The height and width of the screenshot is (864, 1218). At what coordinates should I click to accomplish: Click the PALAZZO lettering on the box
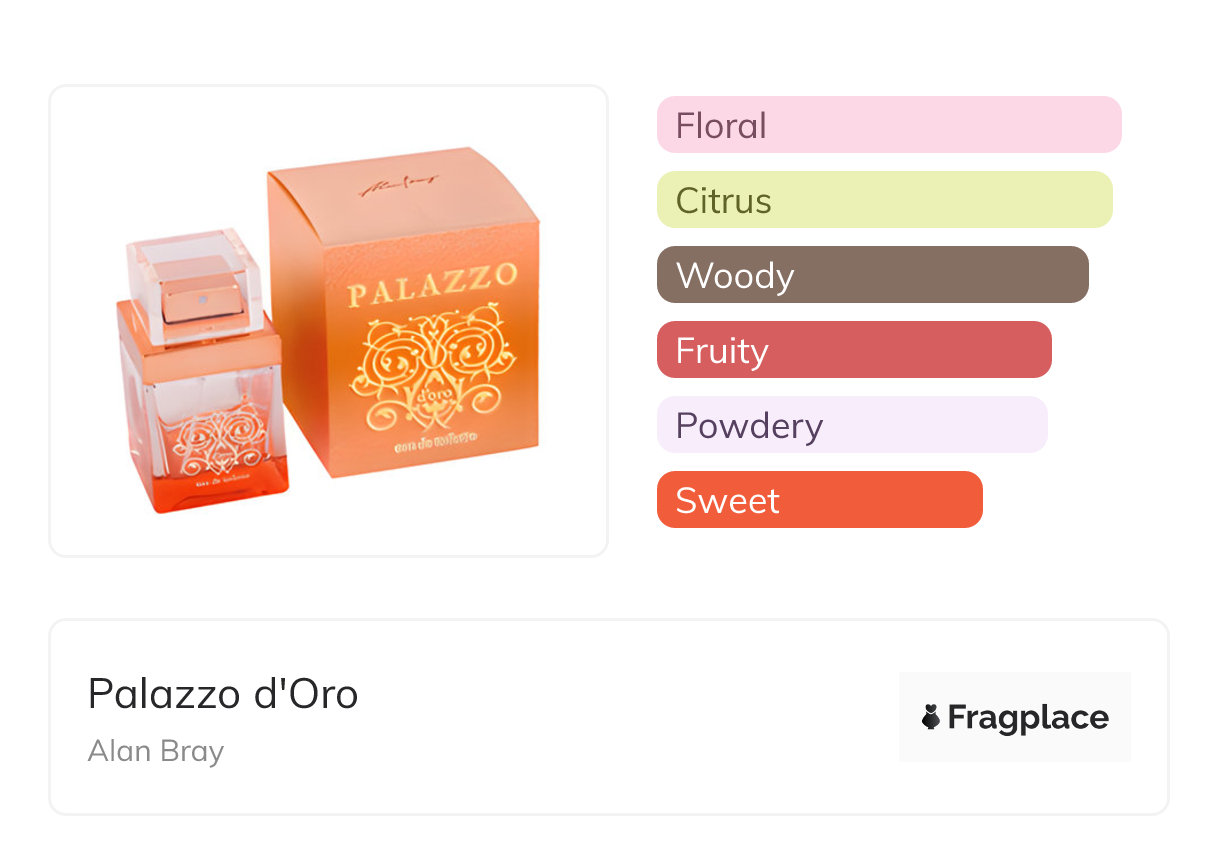[432, 287]
